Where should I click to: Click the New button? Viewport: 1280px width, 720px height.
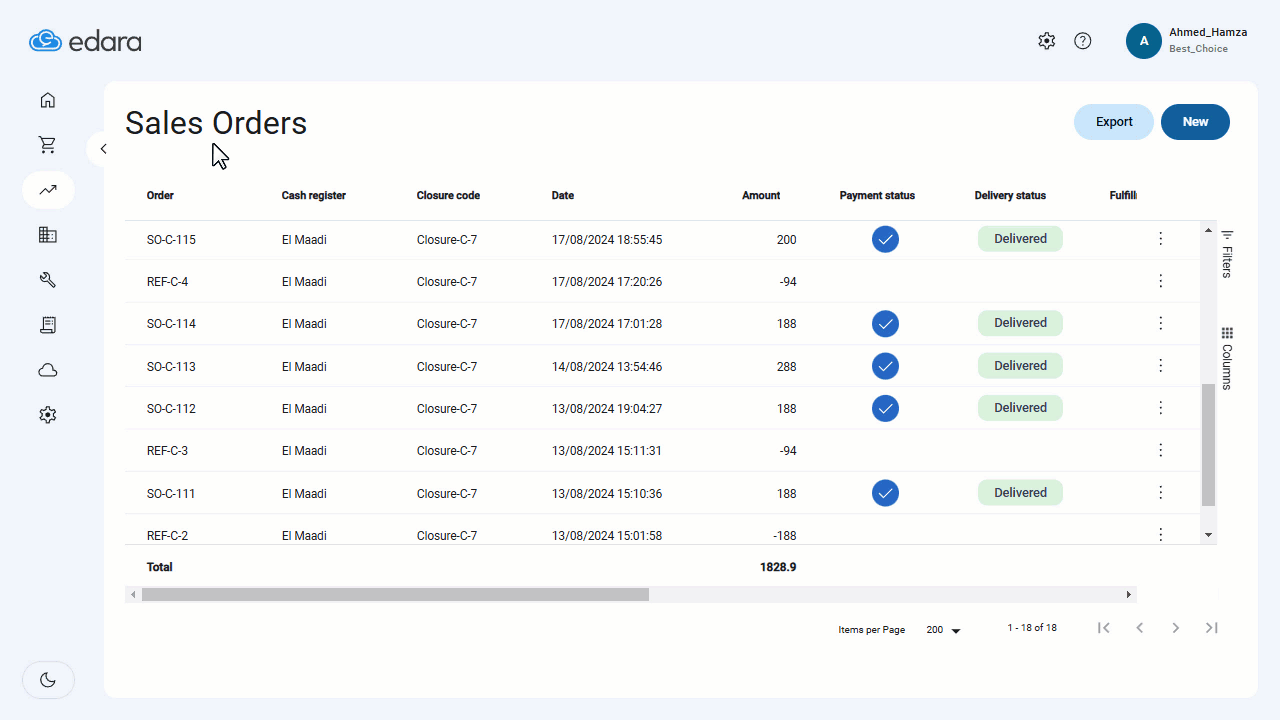pos(1195,122)
